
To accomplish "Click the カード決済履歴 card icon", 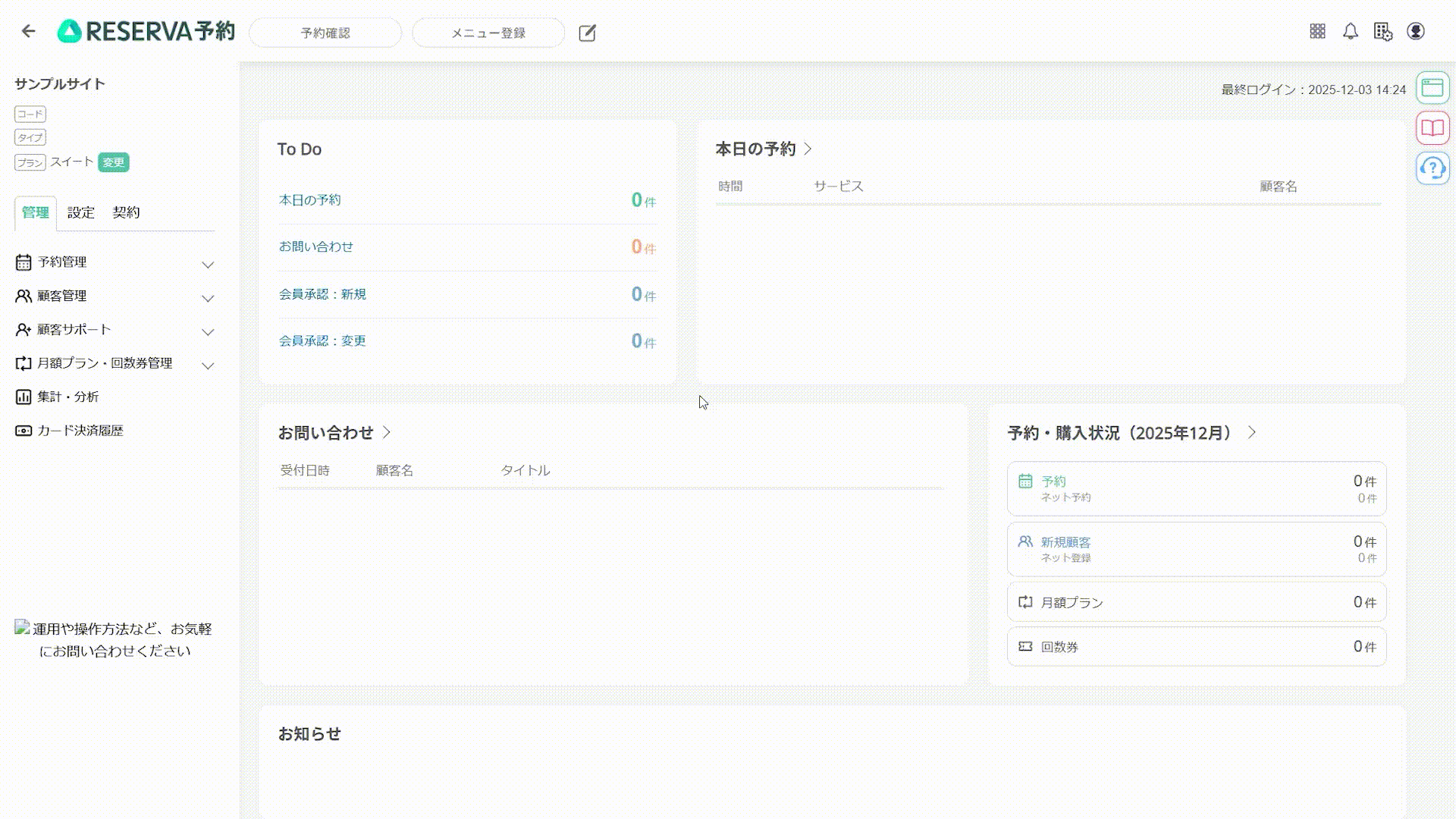I will pyautogui.click(x=24, y=431).
